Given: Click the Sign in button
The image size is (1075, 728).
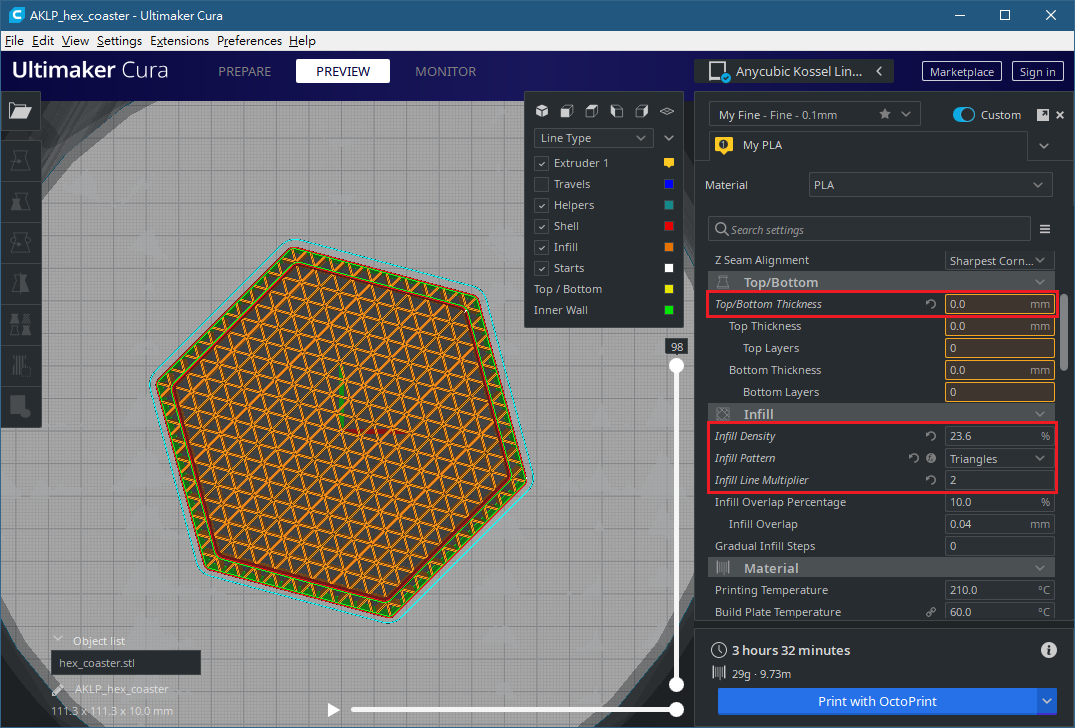Looking at the screenshot, I should pos(1037,71).
